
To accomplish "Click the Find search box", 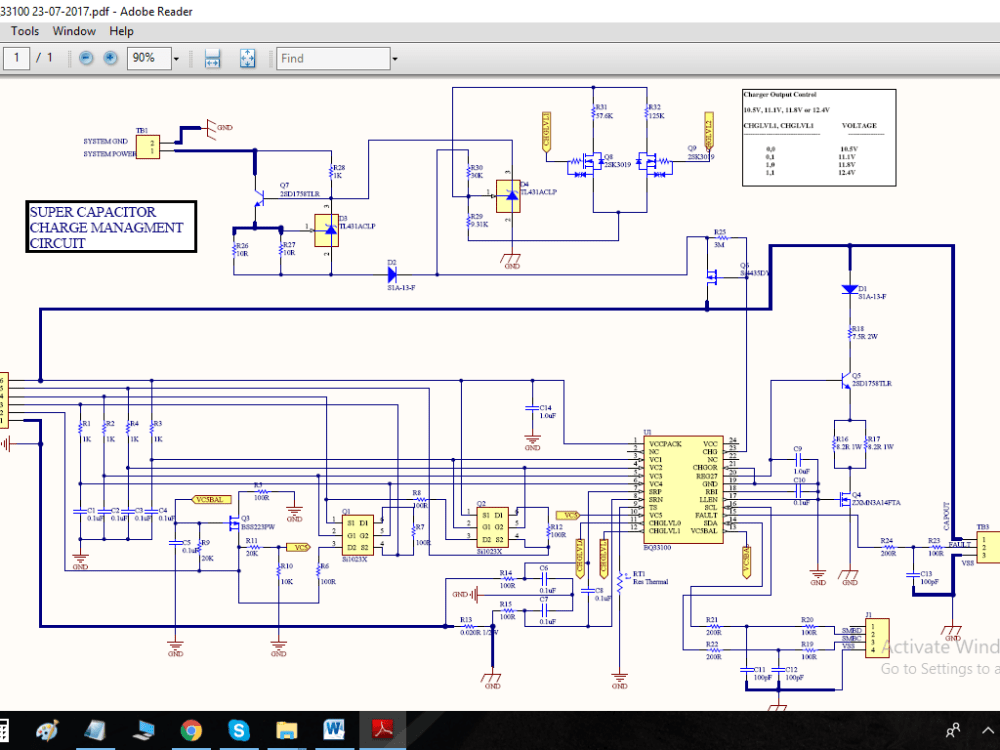I will [333, 58].
